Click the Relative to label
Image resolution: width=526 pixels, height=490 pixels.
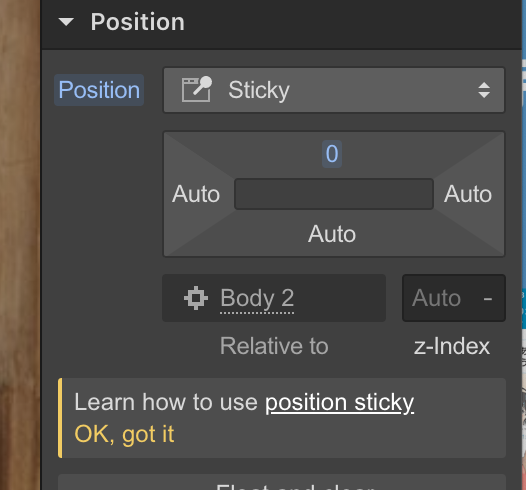click(274, 346)
